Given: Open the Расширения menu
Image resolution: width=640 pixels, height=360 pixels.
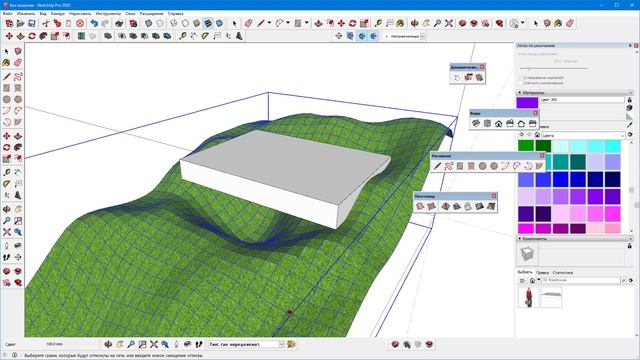Looking at the screenshot, I should coord(151,13).
